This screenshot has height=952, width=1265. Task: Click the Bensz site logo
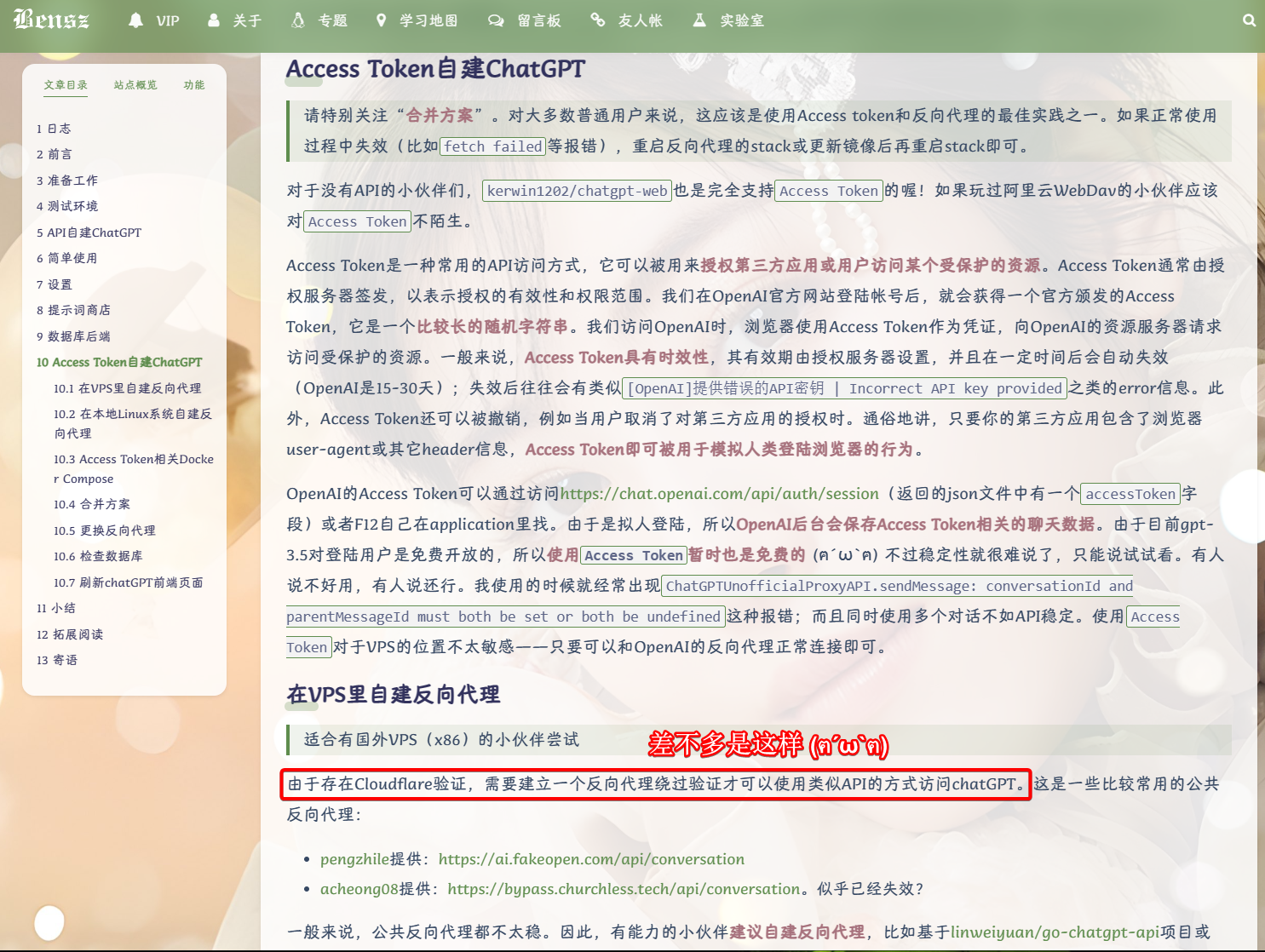52,20
